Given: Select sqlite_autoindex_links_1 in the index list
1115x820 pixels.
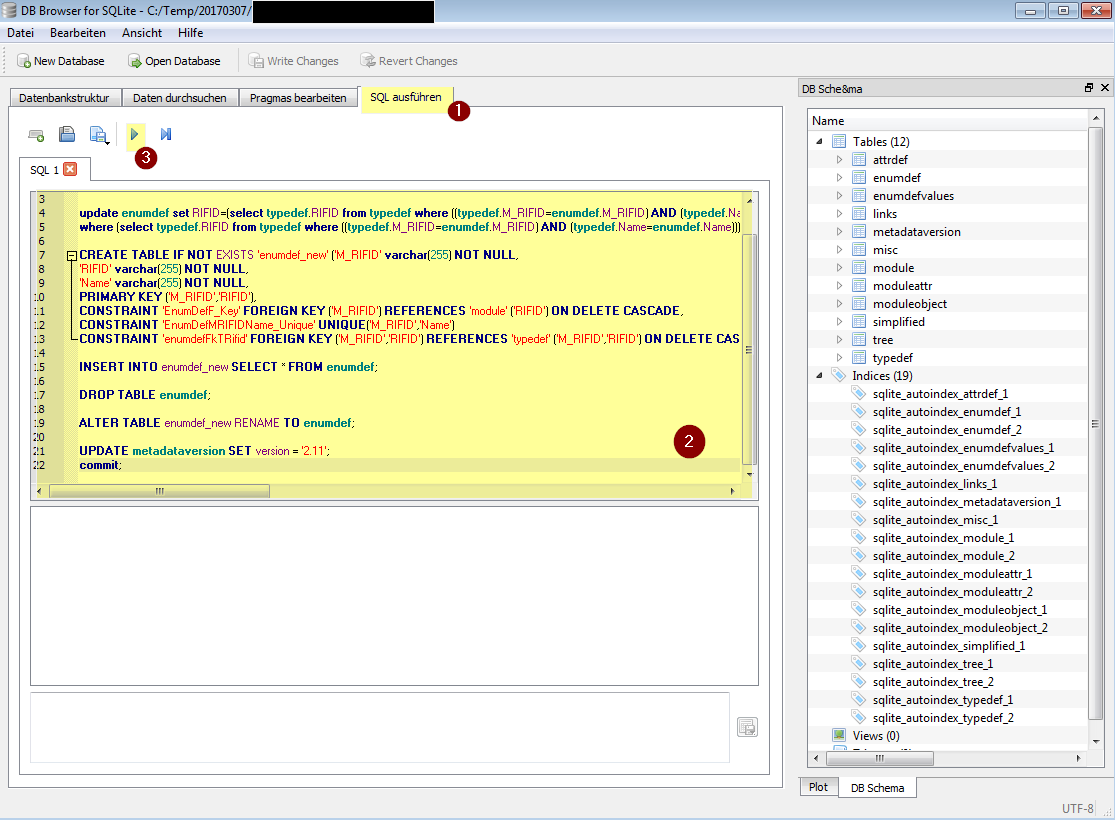Looking at the screenshot, I should coord(934,484).
